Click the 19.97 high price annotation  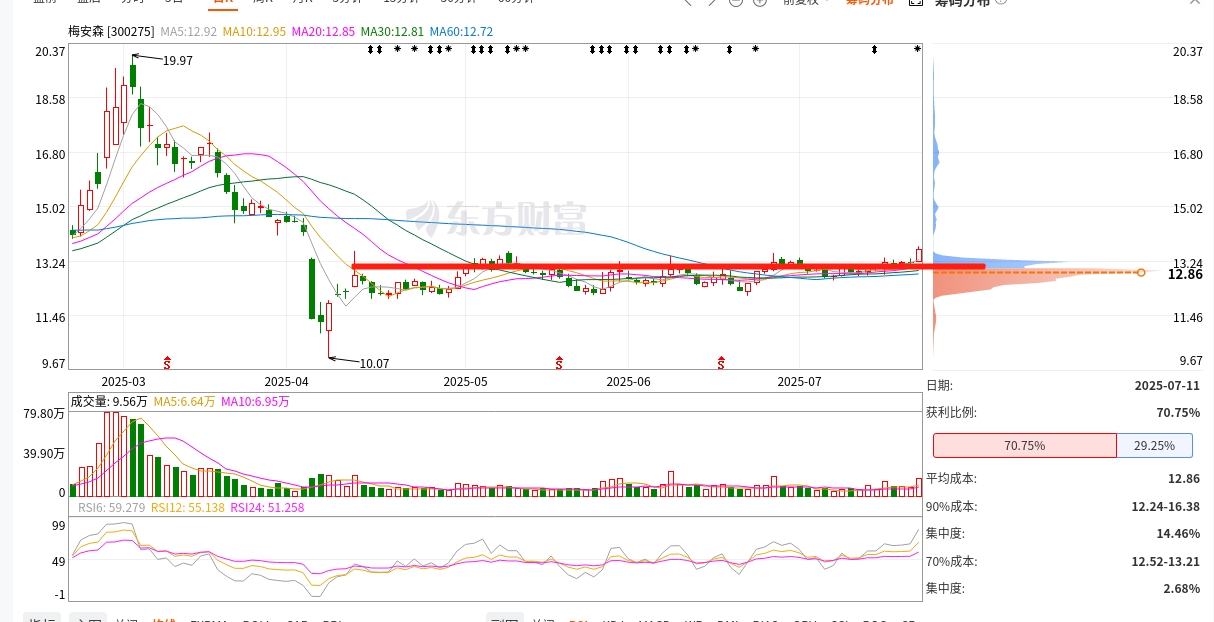[x=178, y=61]
